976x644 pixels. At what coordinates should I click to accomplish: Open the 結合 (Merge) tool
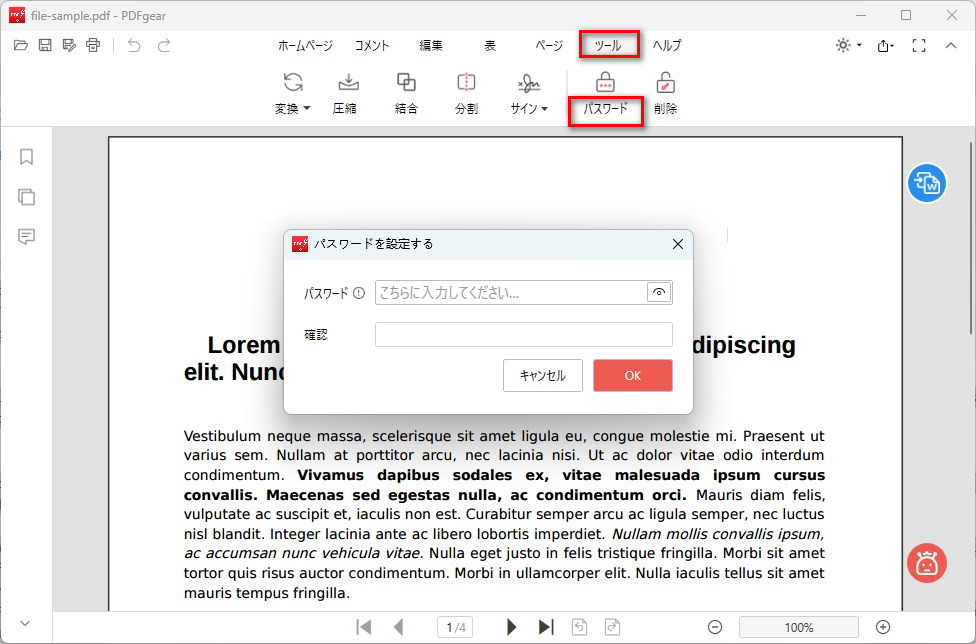tap(406, 93)
